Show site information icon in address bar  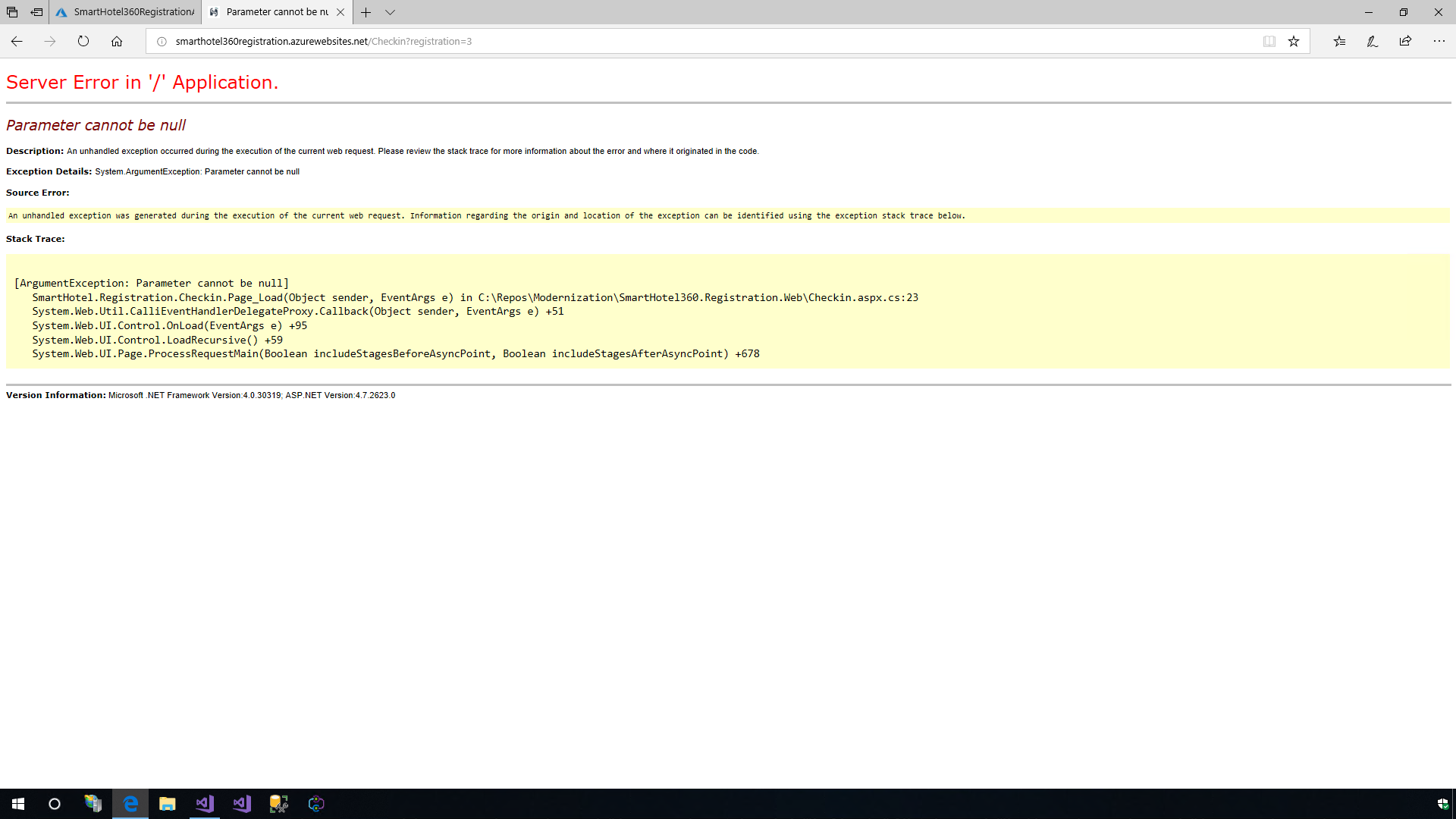click(x=162, y=42)
